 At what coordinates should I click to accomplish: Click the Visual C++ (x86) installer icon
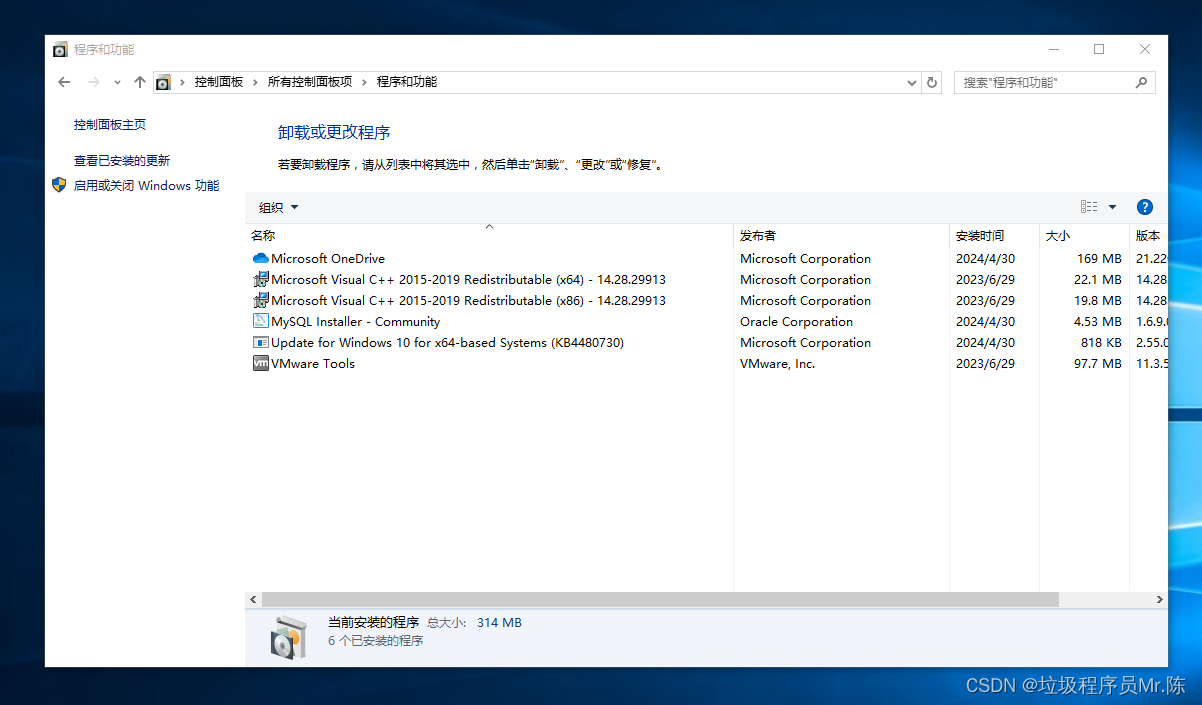pyautogui.click(x=261, y=300)
